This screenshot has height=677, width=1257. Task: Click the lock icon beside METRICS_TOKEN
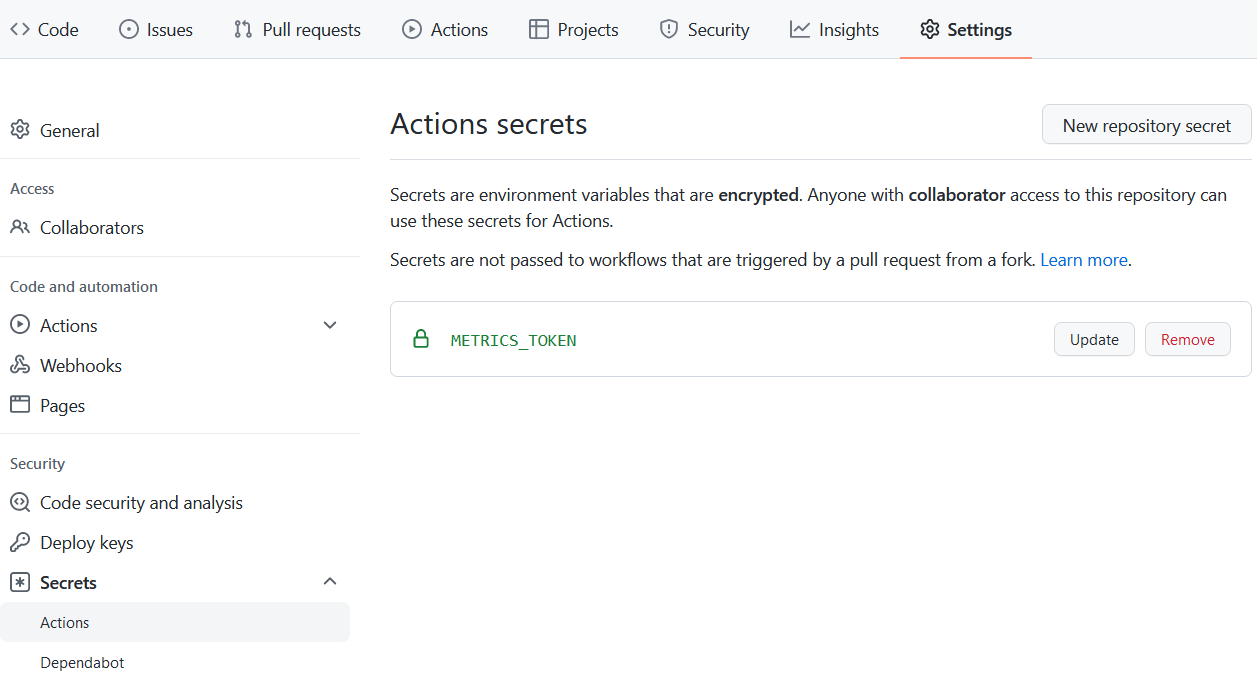(420, 339)
